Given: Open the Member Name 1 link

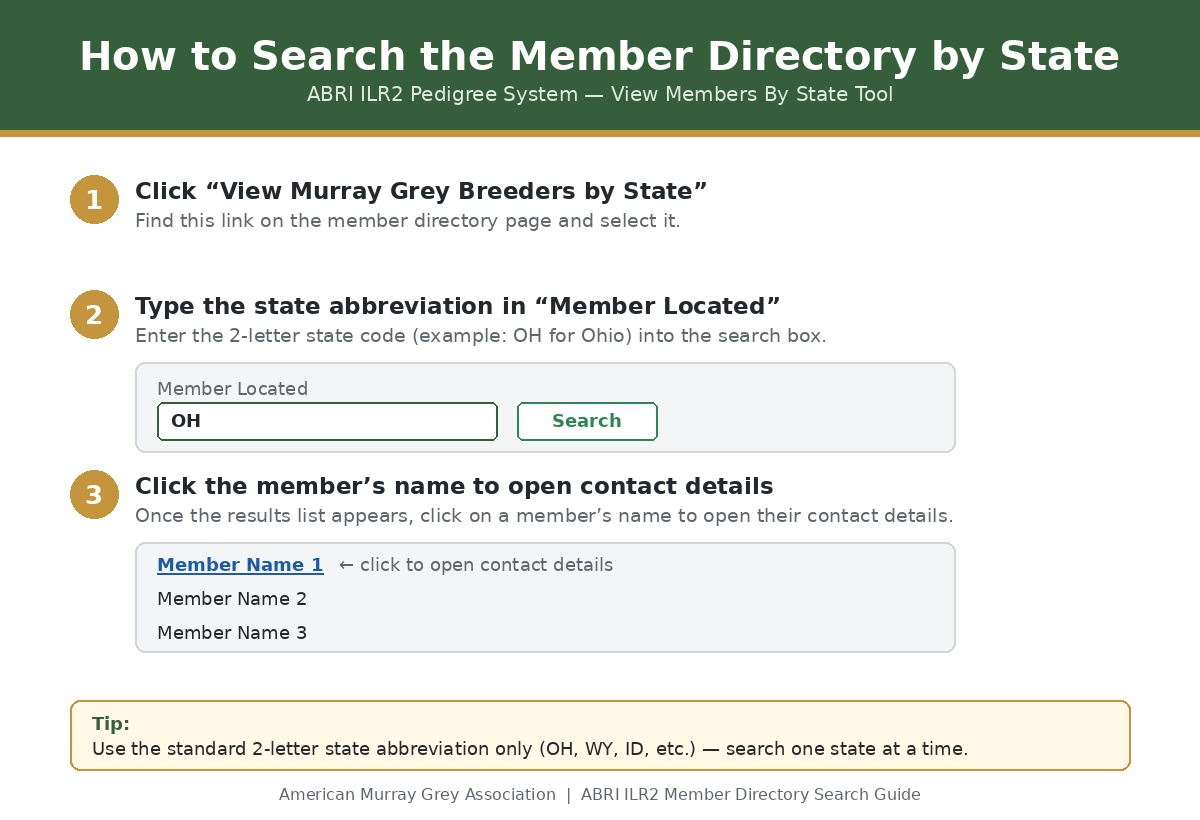Looking at the screenshot, I should [240, 565].
